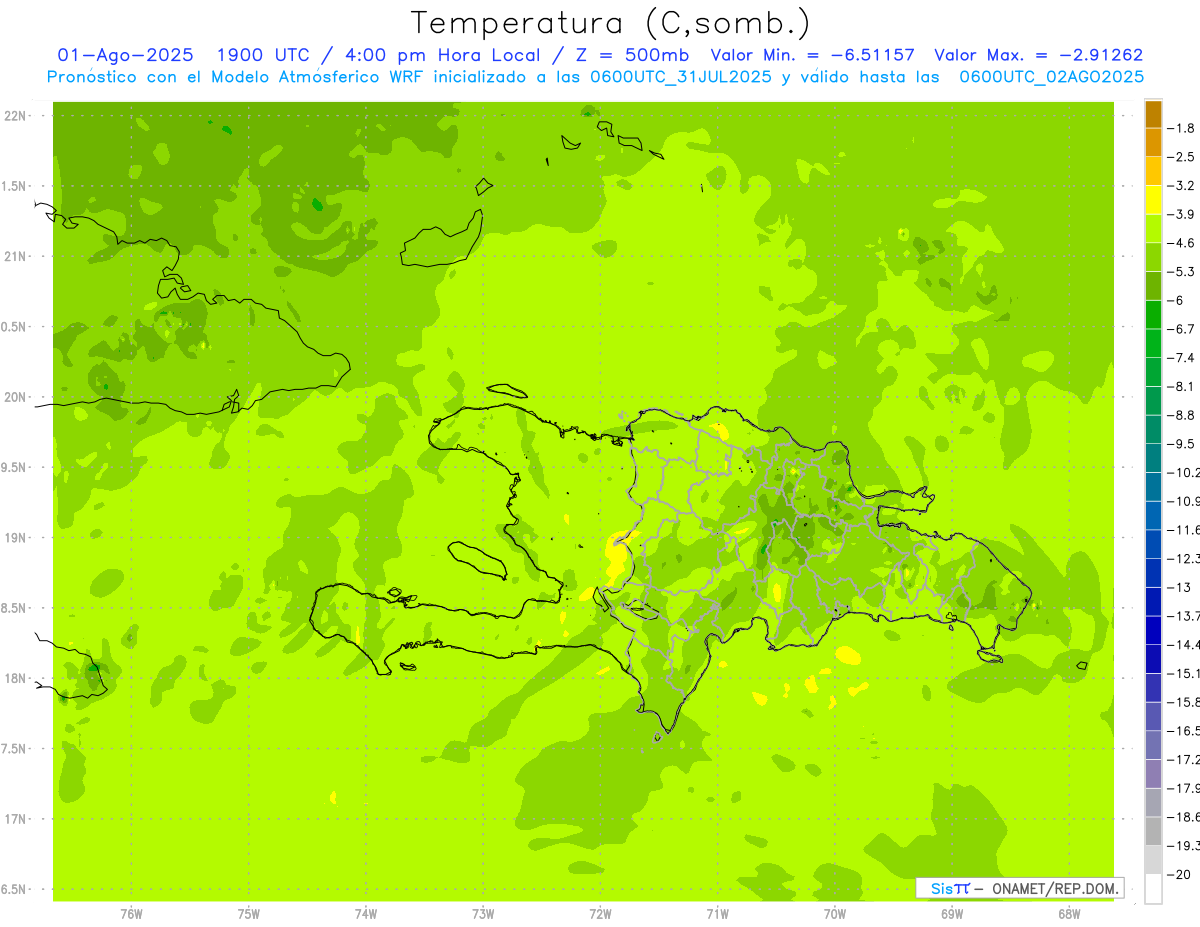This screenshot has width=1200, height=927.
Task: Pick the purple swatch between -17.2 and -17.9
Action: pyautogui.click(x=1153, y=774)
